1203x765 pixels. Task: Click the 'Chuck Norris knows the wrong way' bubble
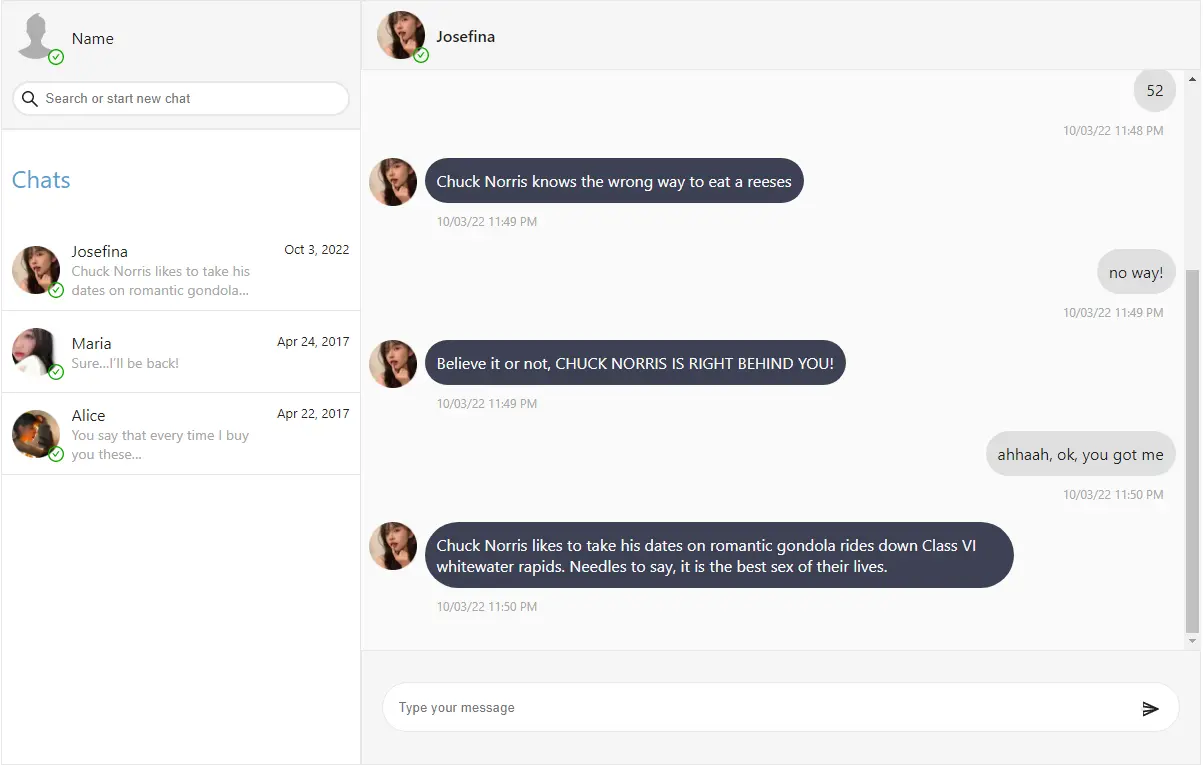pyautogui.click(x=614, y=181)
